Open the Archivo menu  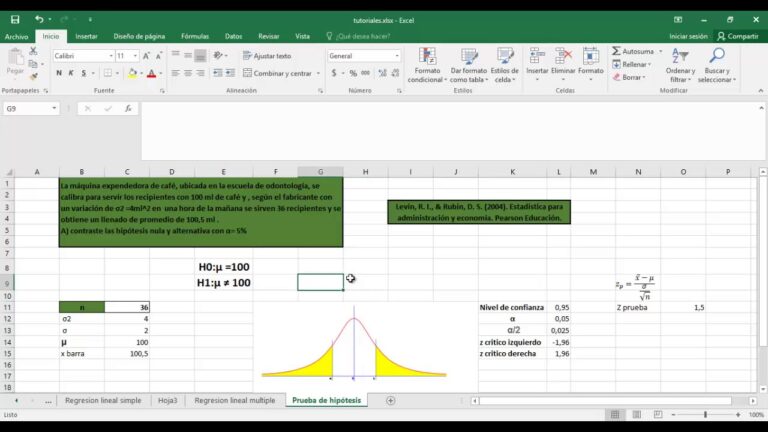click(x=16, y=36)
